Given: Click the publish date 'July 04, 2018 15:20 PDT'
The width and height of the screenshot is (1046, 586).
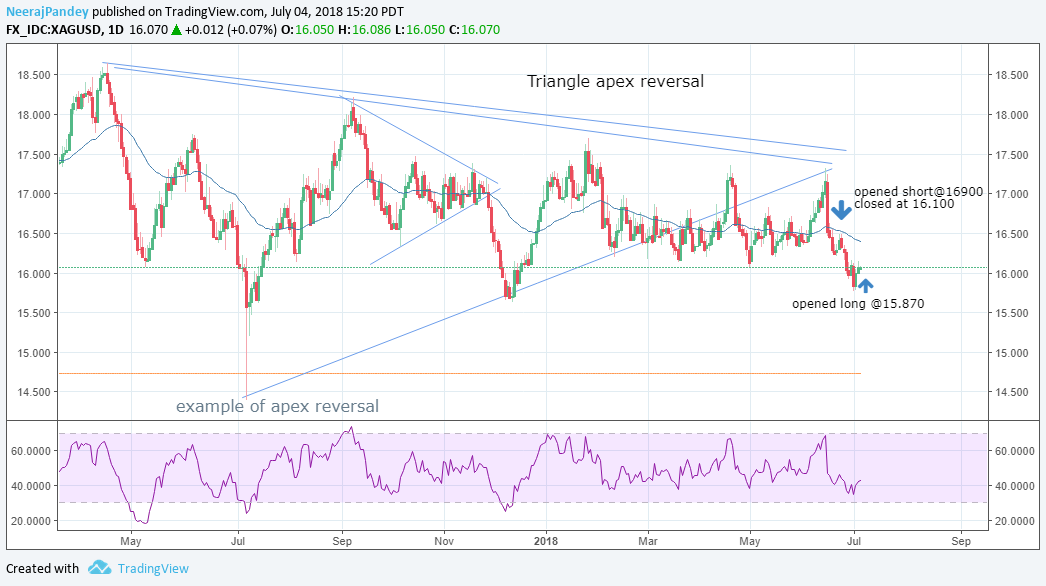Looking at the screenshot, I should (336, 12).
